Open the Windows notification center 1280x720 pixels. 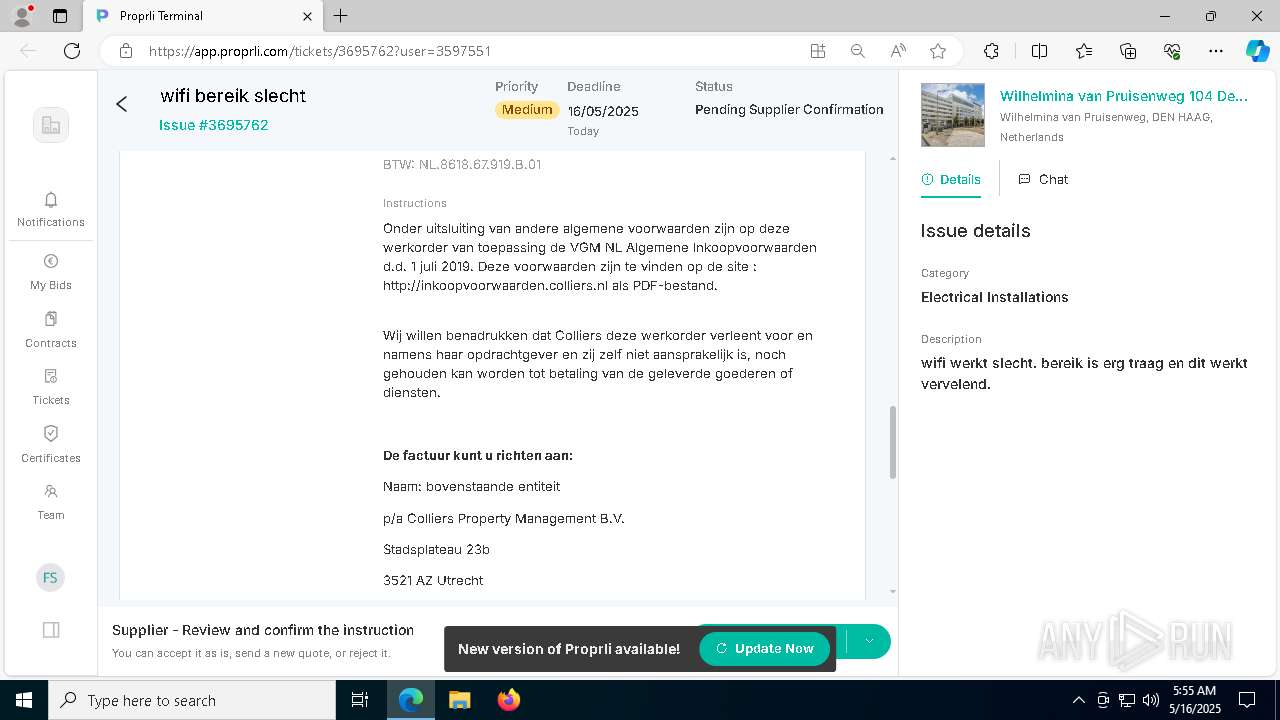click(1247, 700)
